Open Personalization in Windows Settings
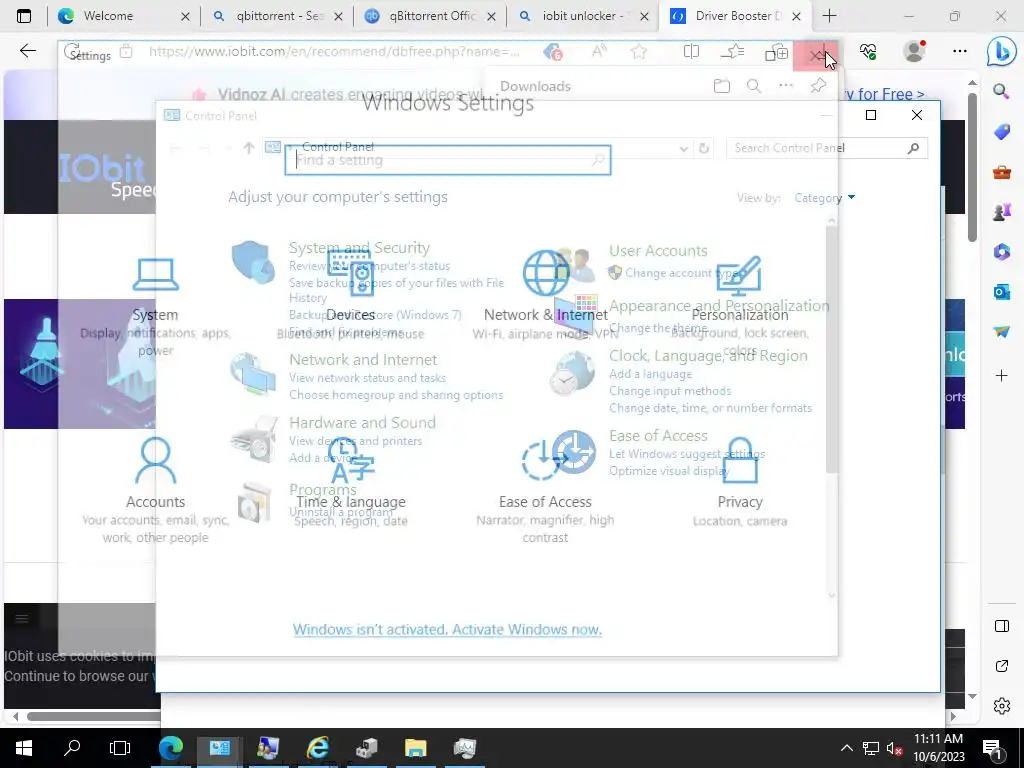Screen dimensions: 1024x768 740,305
